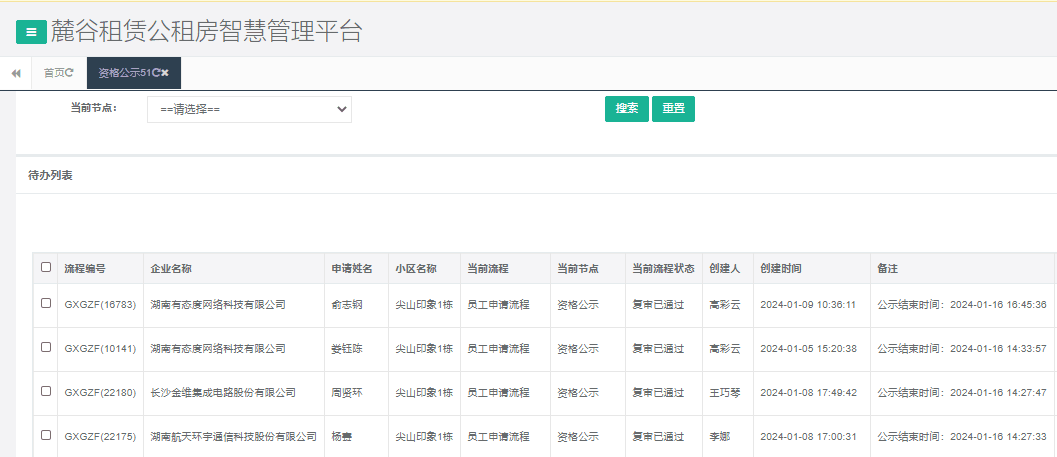Click the cell GXGZF(22180)
Viewport: 1057px width, 457px height.
tap(100, 392)
